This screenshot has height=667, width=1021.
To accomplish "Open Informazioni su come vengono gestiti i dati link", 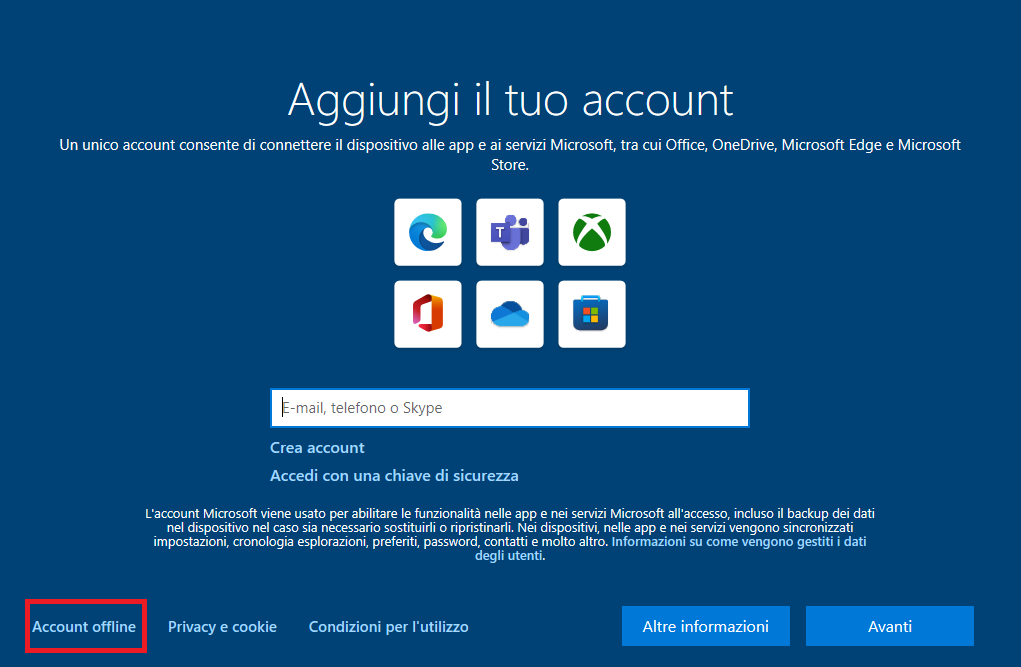I will tap(738, 542).
